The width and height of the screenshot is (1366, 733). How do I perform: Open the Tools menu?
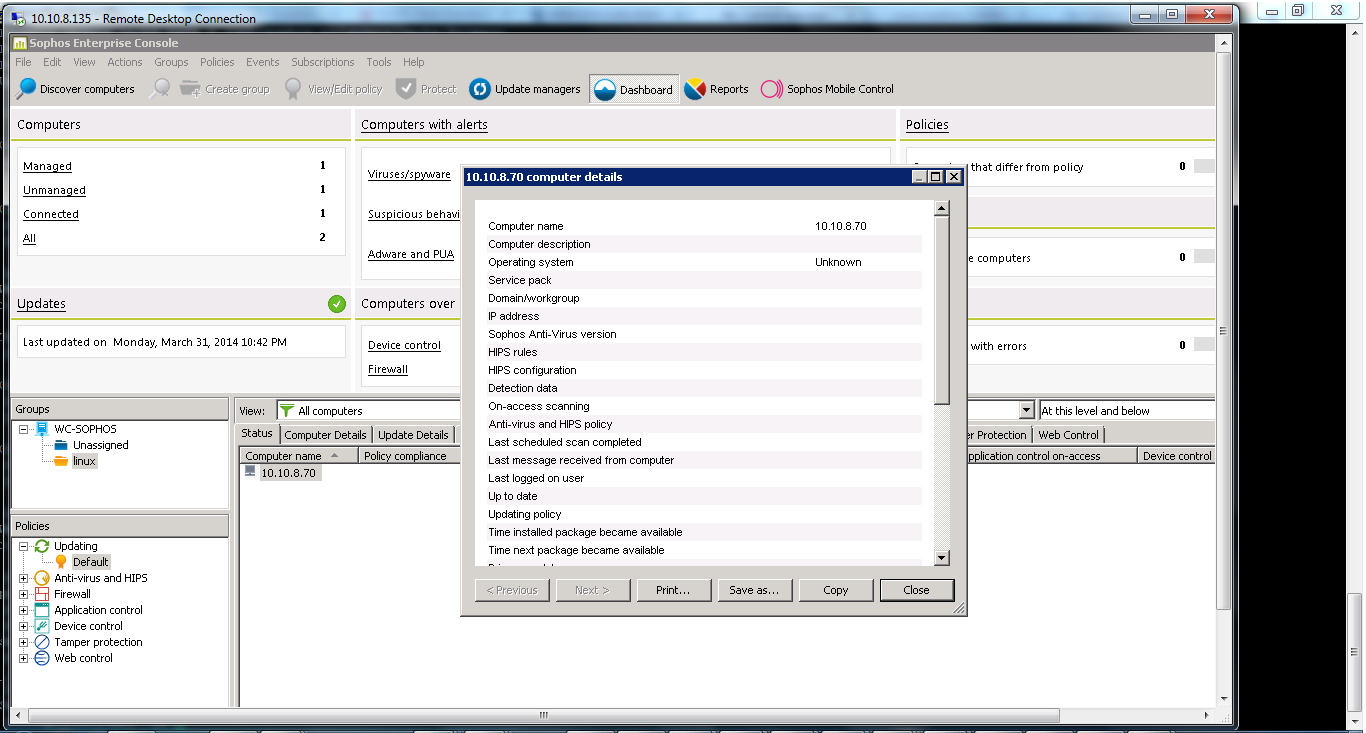[x=378, y=62]
